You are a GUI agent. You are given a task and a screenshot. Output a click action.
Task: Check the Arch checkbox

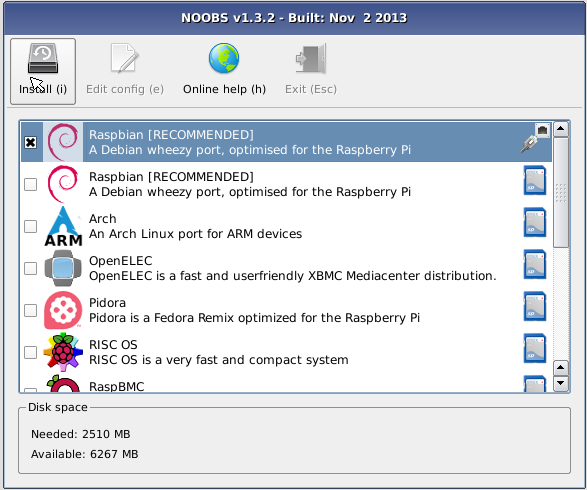tap(30, 226)
